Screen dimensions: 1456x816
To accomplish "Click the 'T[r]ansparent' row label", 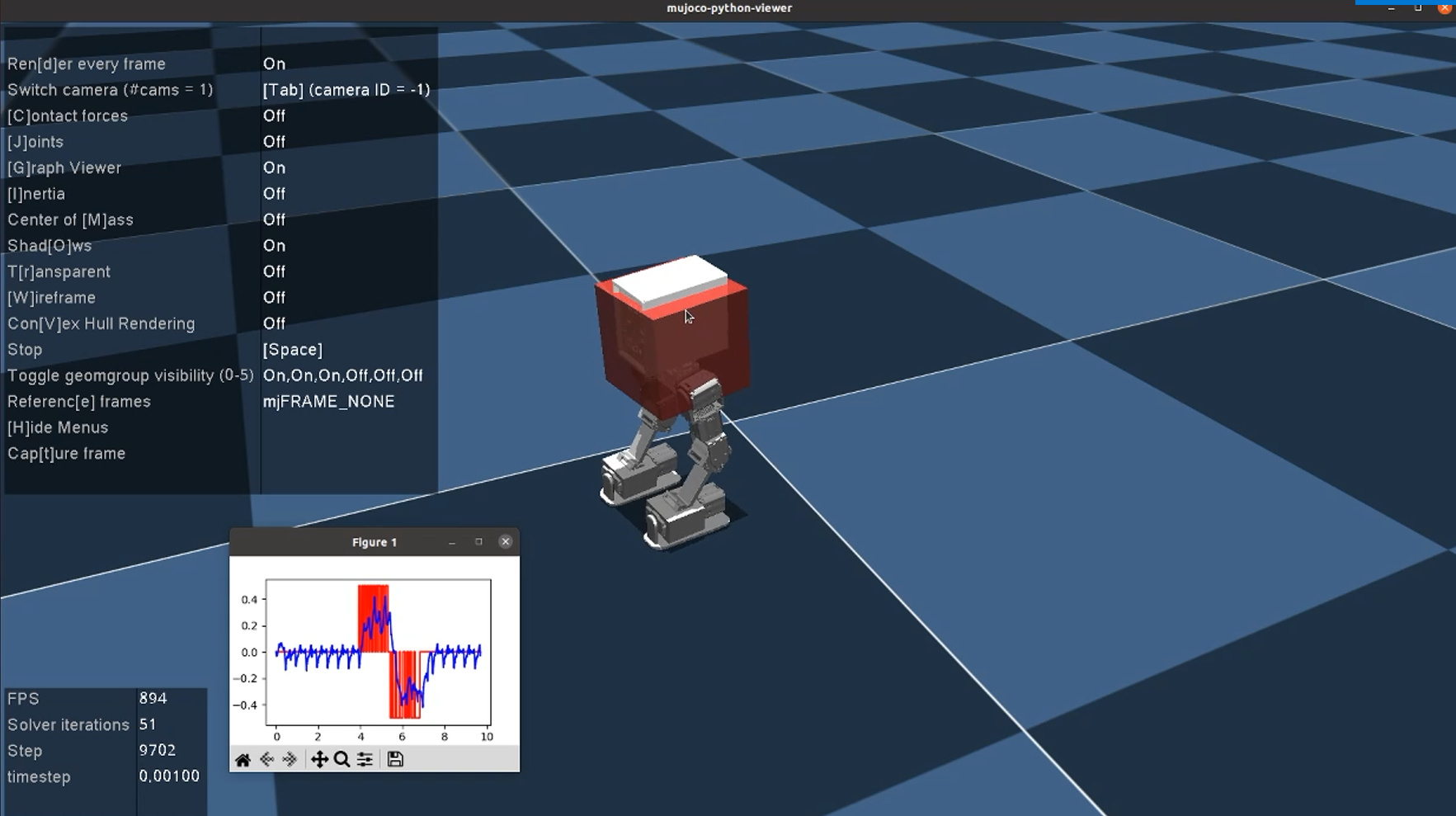I will coord(59,271).
